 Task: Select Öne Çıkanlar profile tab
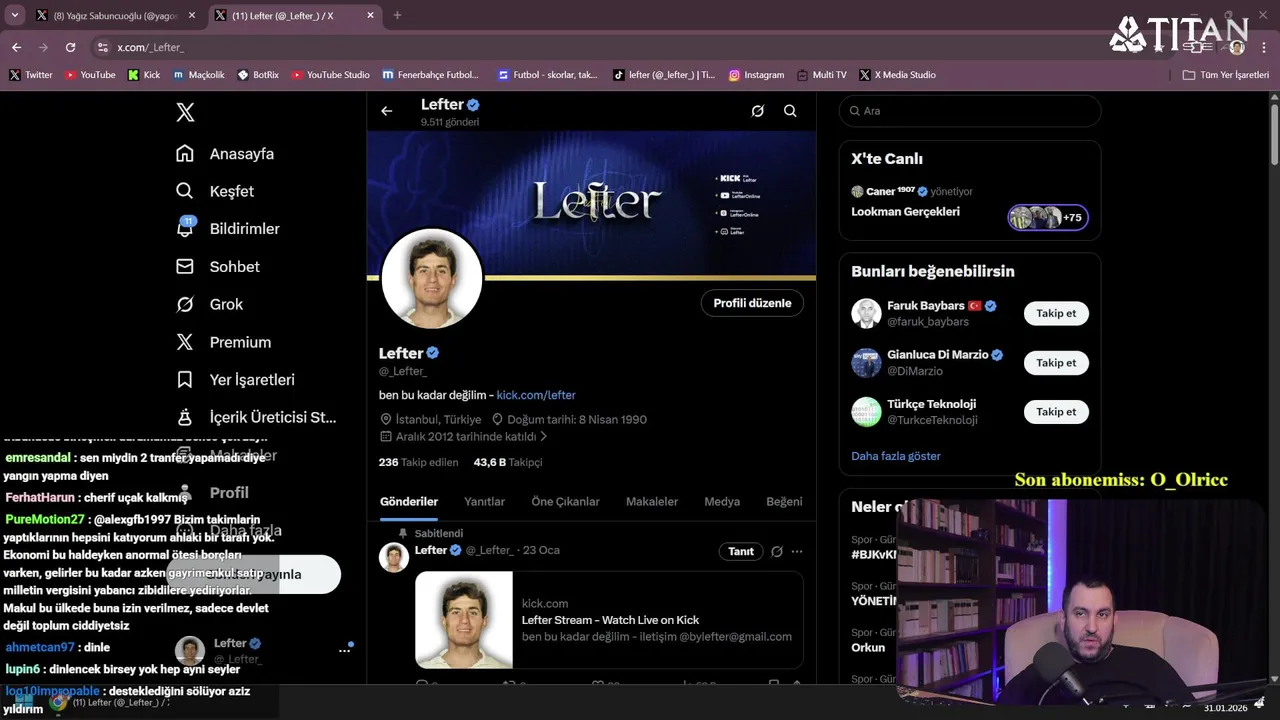point(565,502)
